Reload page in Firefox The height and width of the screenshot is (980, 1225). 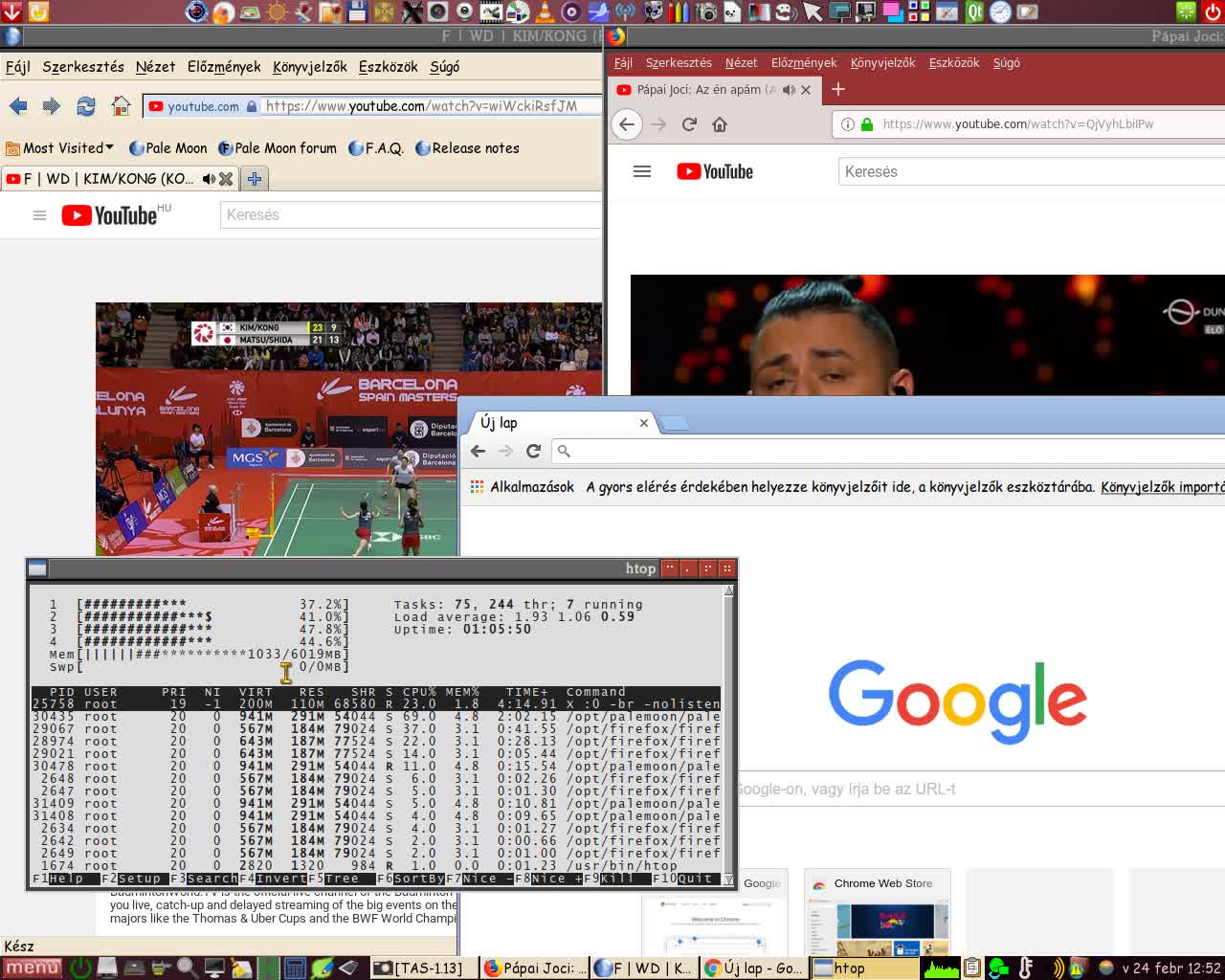[689, 124]
